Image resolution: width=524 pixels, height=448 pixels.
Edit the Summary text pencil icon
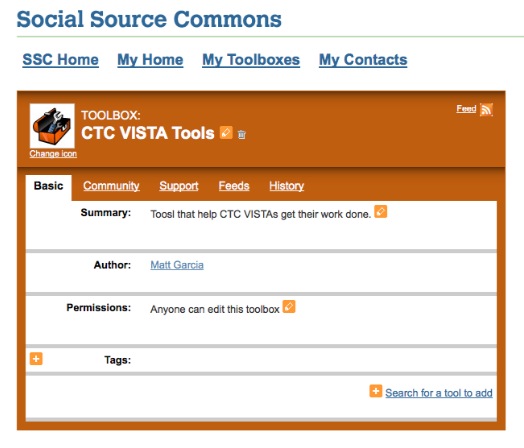[x=381, y=211]
